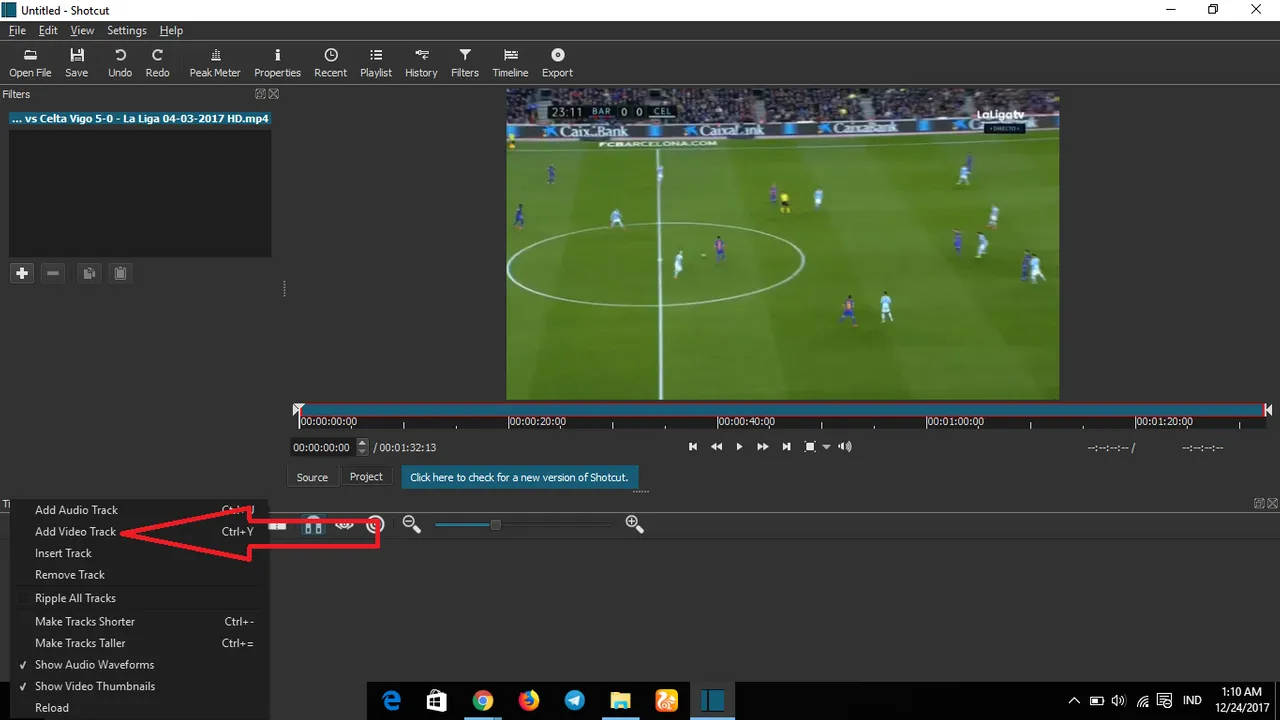Skip to the start of the clip
Screen dimensions: 1280x720
coord(693,447)
